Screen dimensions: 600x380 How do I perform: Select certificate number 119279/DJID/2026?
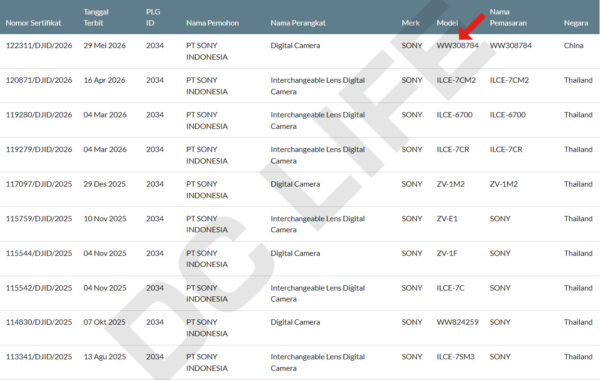point(39,149)
